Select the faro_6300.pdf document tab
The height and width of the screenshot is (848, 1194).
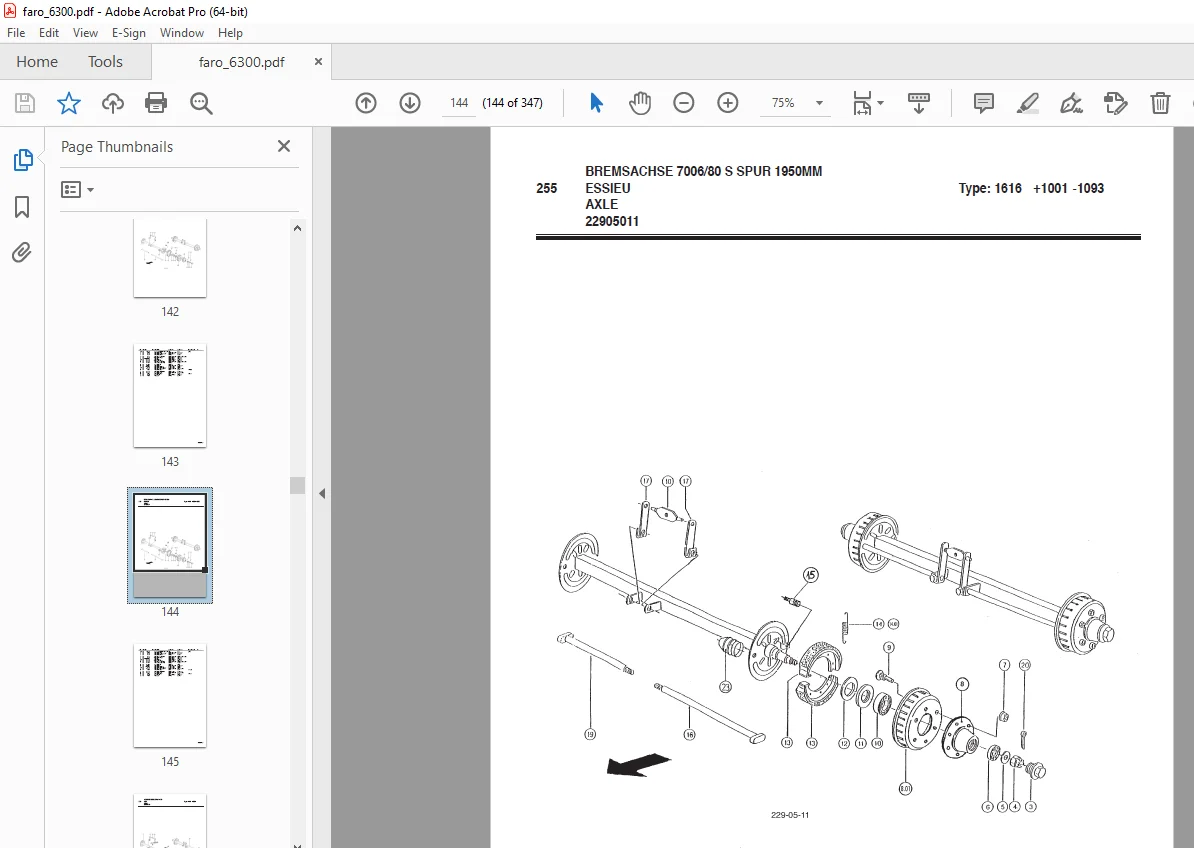click(x=241, y=62)
